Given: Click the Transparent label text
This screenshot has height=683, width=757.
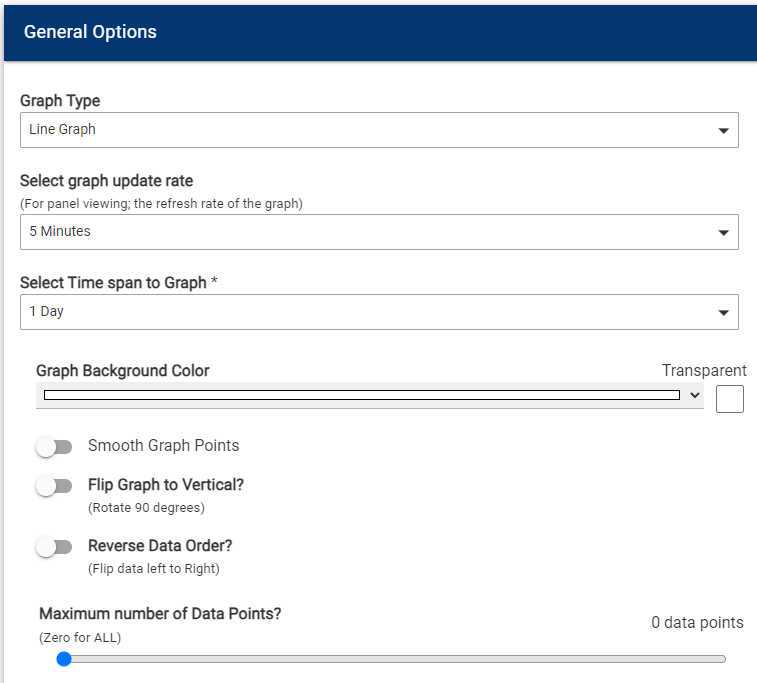Looking at the screenshot, I should point(704,370).
